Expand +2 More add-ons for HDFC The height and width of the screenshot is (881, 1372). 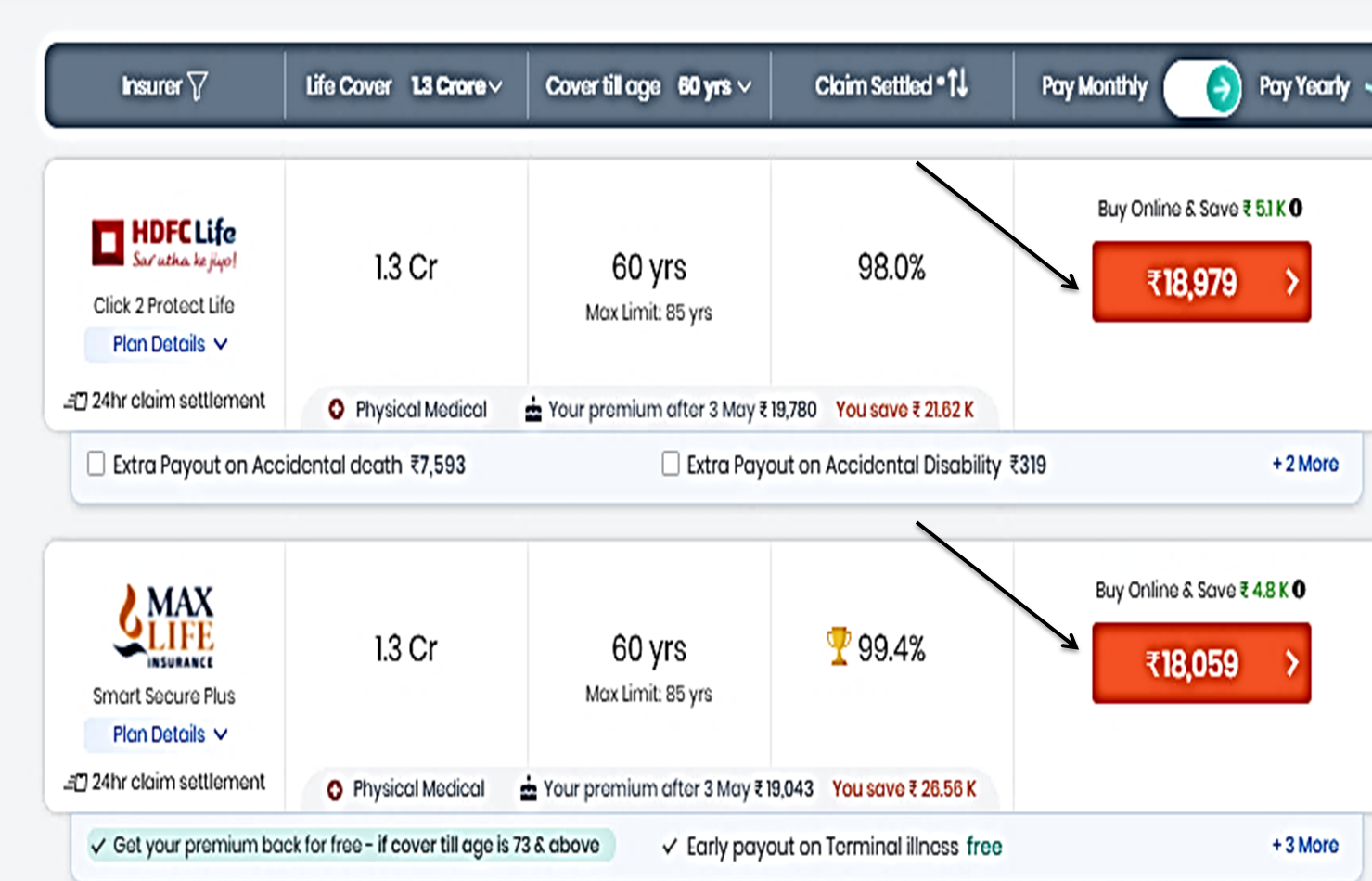(x=1305, y=464)
